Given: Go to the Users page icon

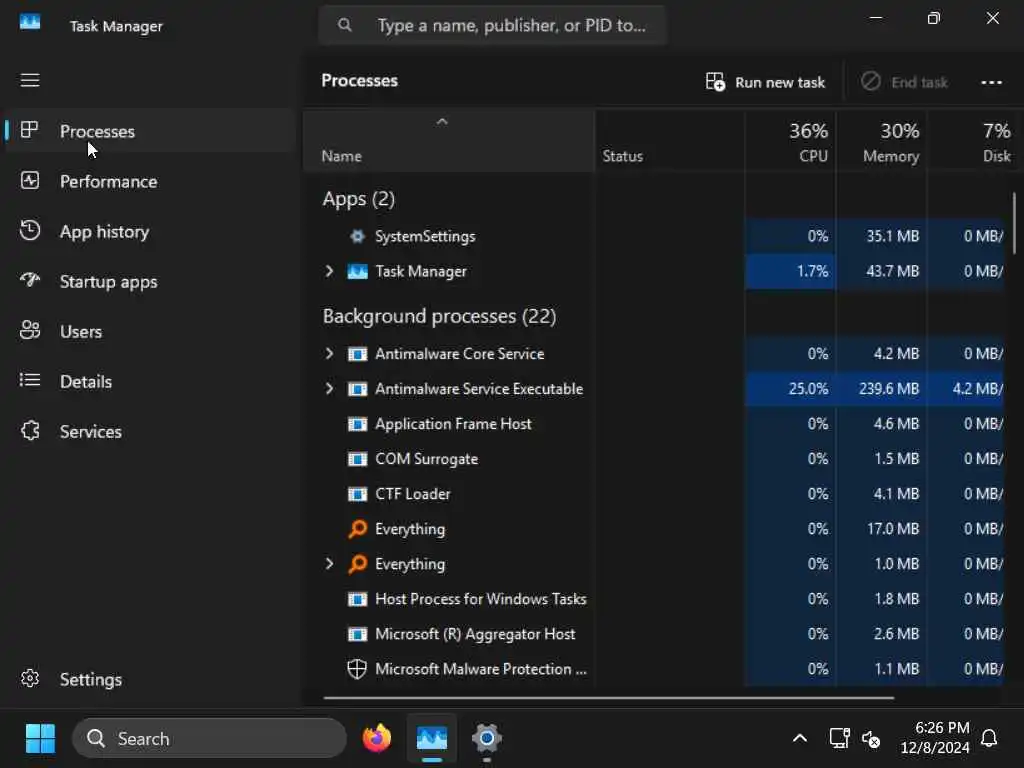Looking at the screenshot, I should (x=30, y=330).
